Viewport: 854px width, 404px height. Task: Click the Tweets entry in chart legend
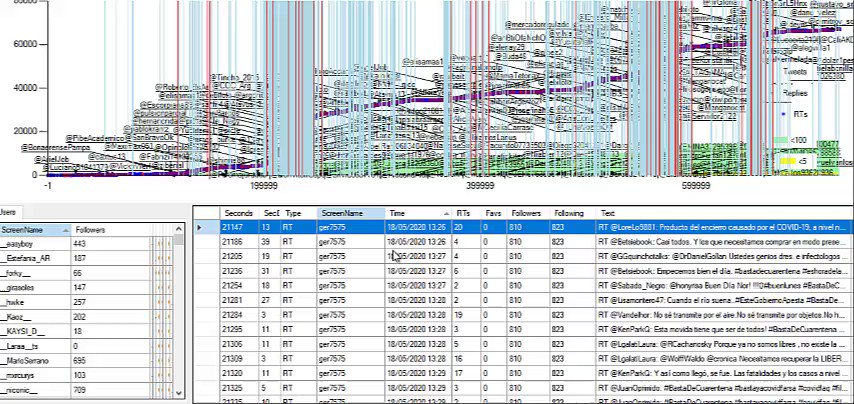pyautogui.click(x=795, y=71)
